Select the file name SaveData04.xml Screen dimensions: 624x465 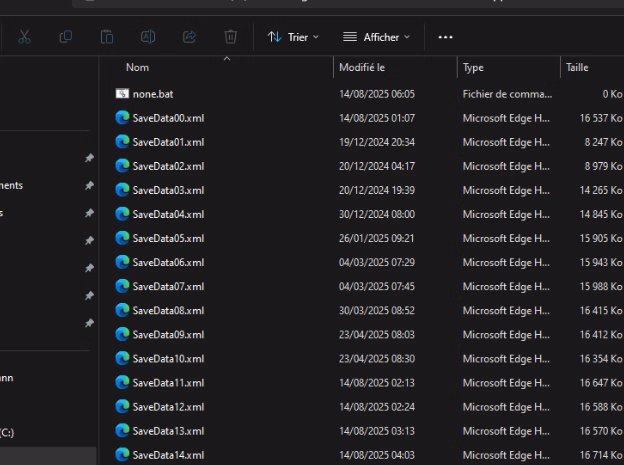(x=168, y=214)
